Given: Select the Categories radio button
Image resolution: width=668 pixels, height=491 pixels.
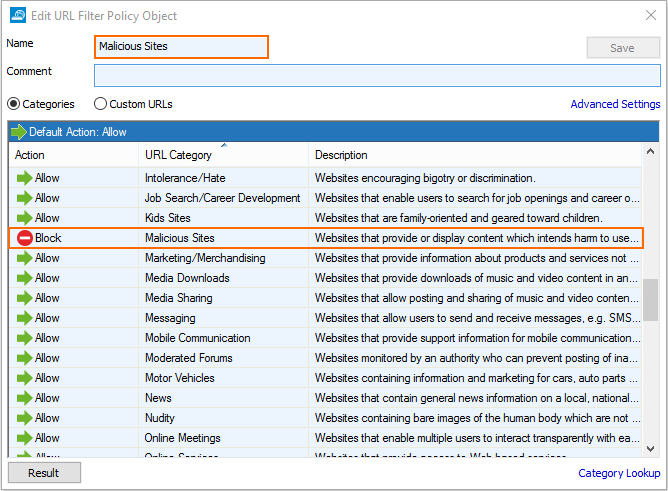Looking at the screenshot, I should tap(14, 104).
